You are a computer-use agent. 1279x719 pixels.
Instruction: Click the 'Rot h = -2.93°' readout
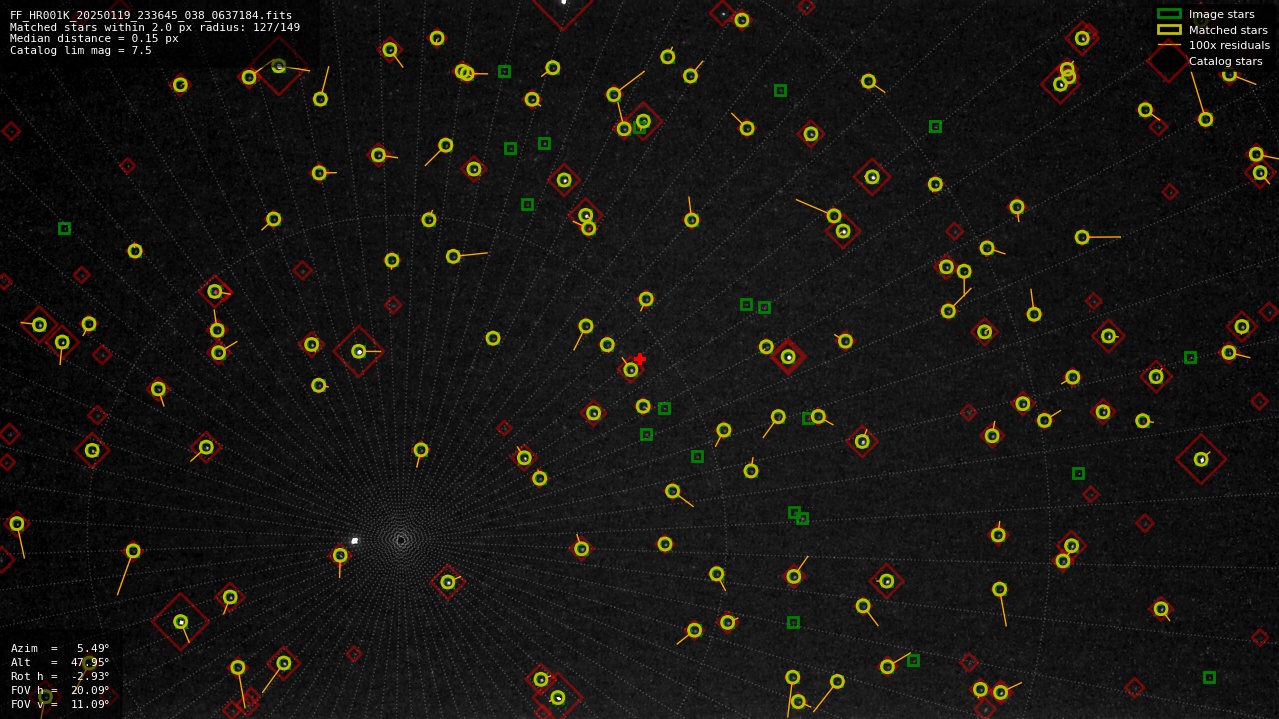60,676
